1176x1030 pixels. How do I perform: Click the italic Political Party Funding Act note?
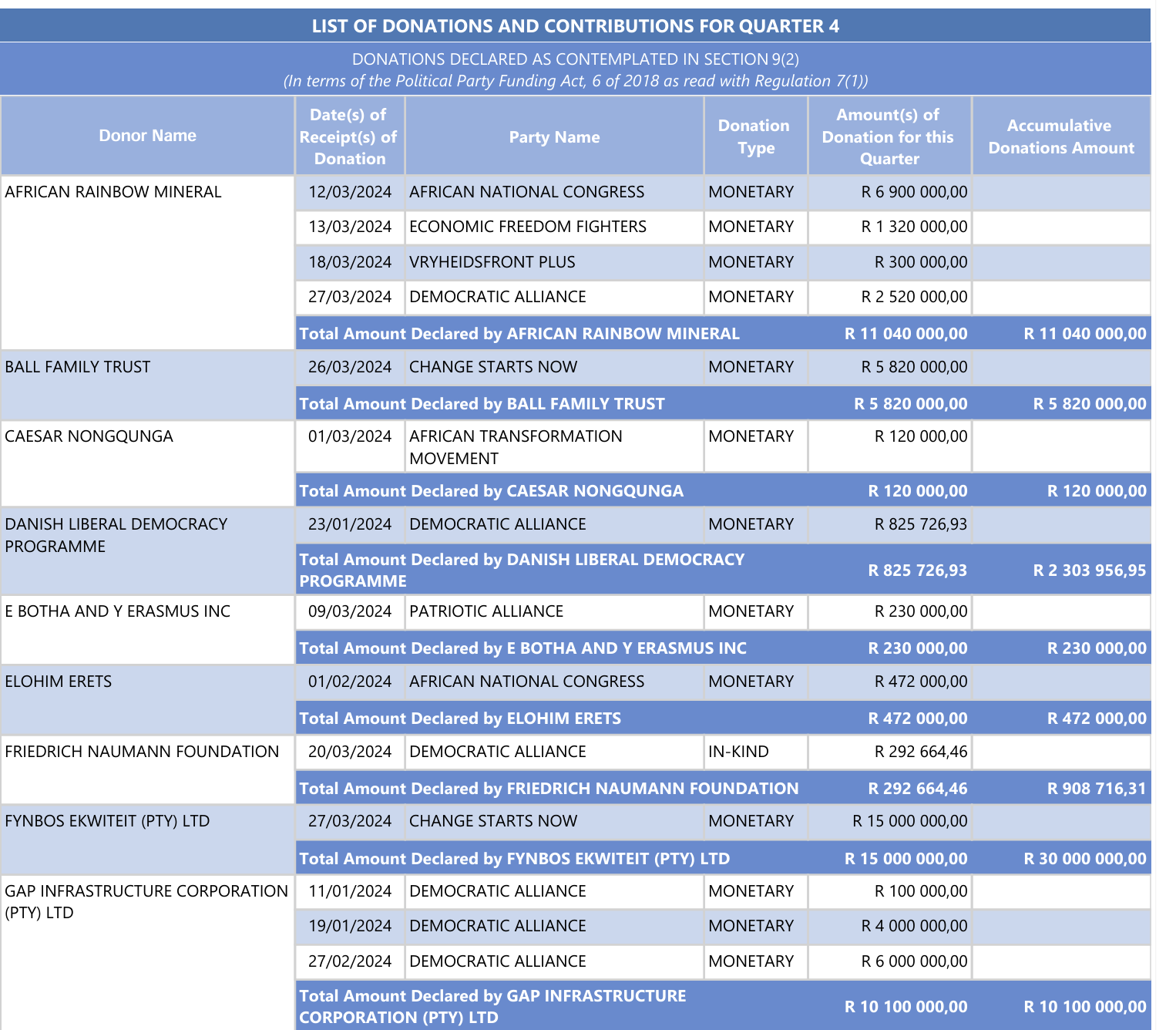[x=576, y=81]
